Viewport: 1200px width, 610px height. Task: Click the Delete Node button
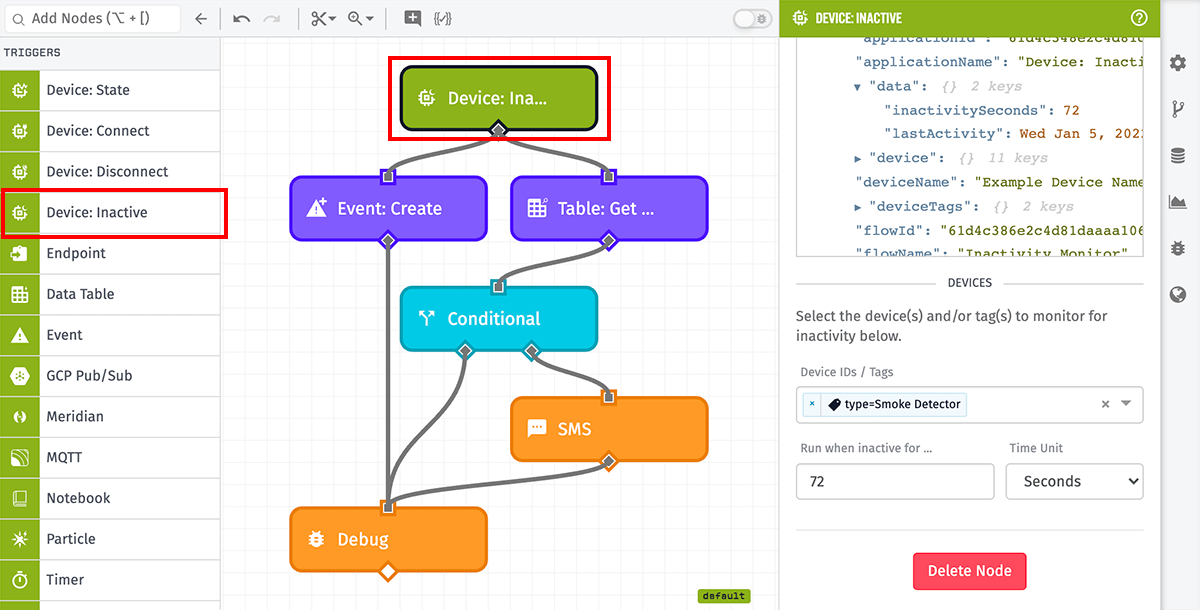pyautogui.click(x=969, y=571)
